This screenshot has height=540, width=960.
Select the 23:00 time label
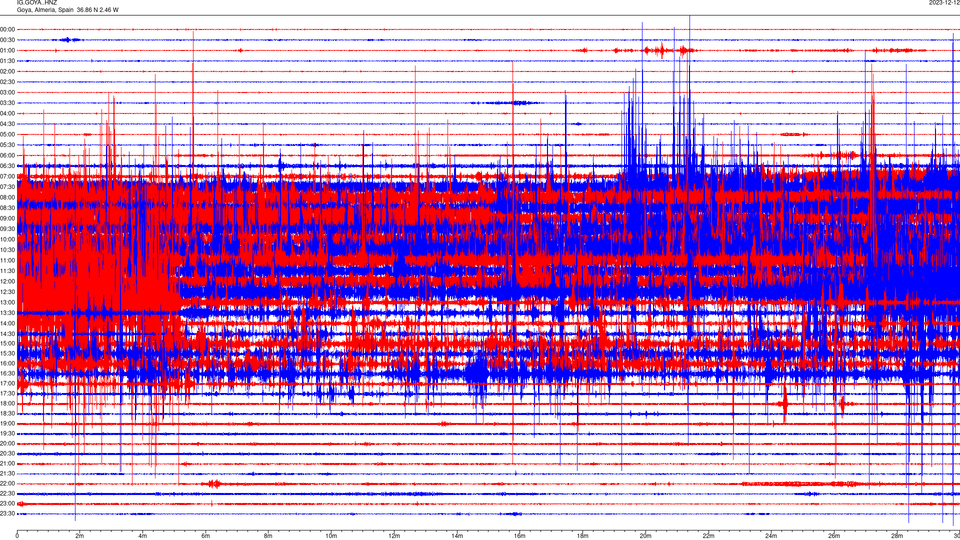(x=7, y=504)
